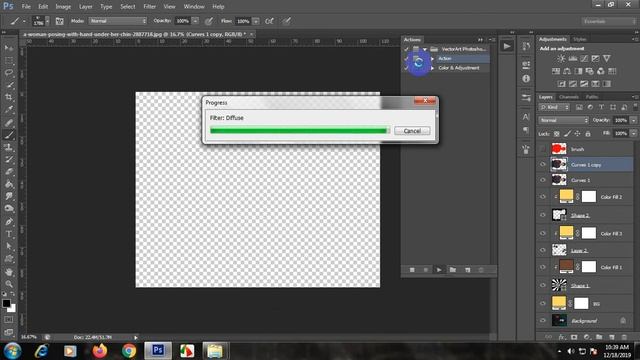Select the Rectangular Marquee tool
This screenshot has height=360, width=640.
click(x=9, y=61)
